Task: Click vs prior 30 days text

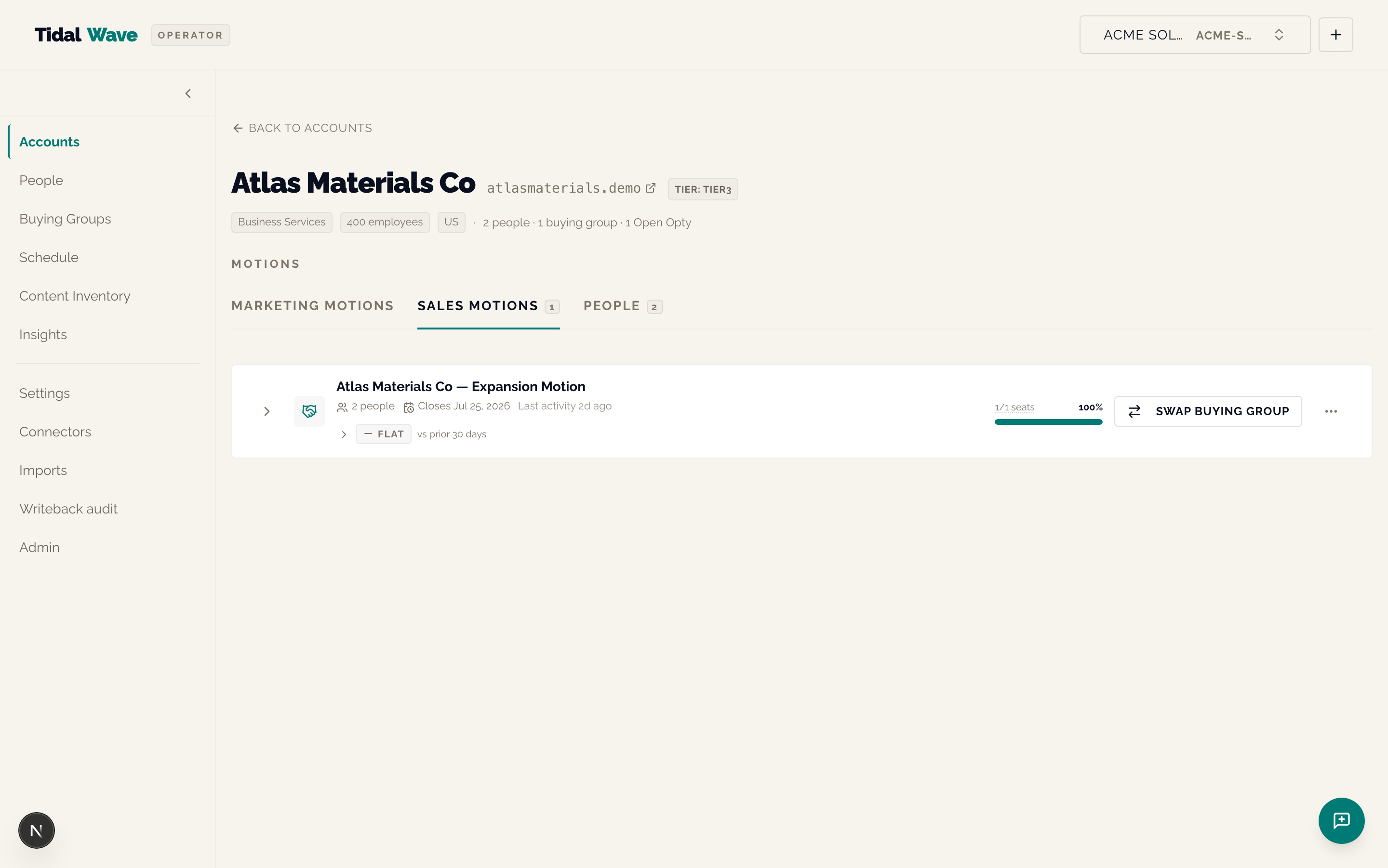Action: [452, 434]
